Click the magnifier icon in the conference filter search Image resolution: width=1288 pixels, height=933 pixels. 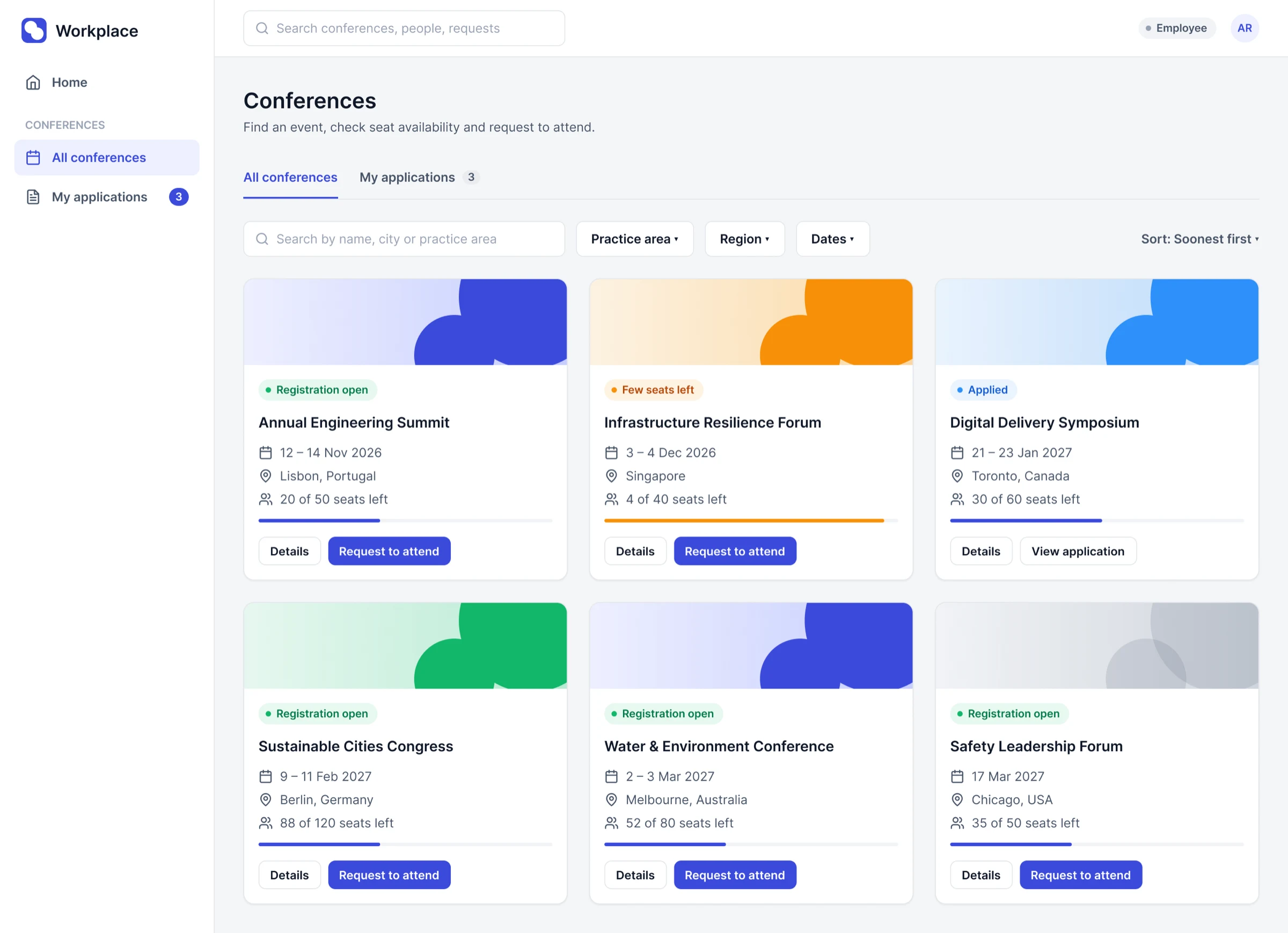click(262, 239)
